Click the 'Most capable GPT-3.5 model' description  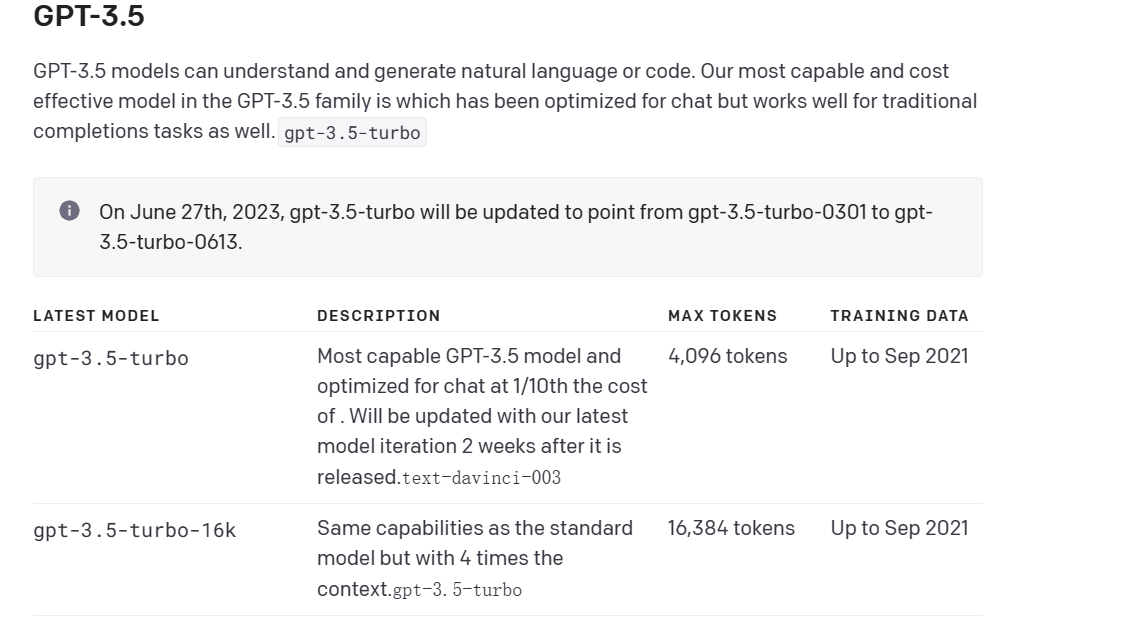pyautogui.click(x=469, y=356)
